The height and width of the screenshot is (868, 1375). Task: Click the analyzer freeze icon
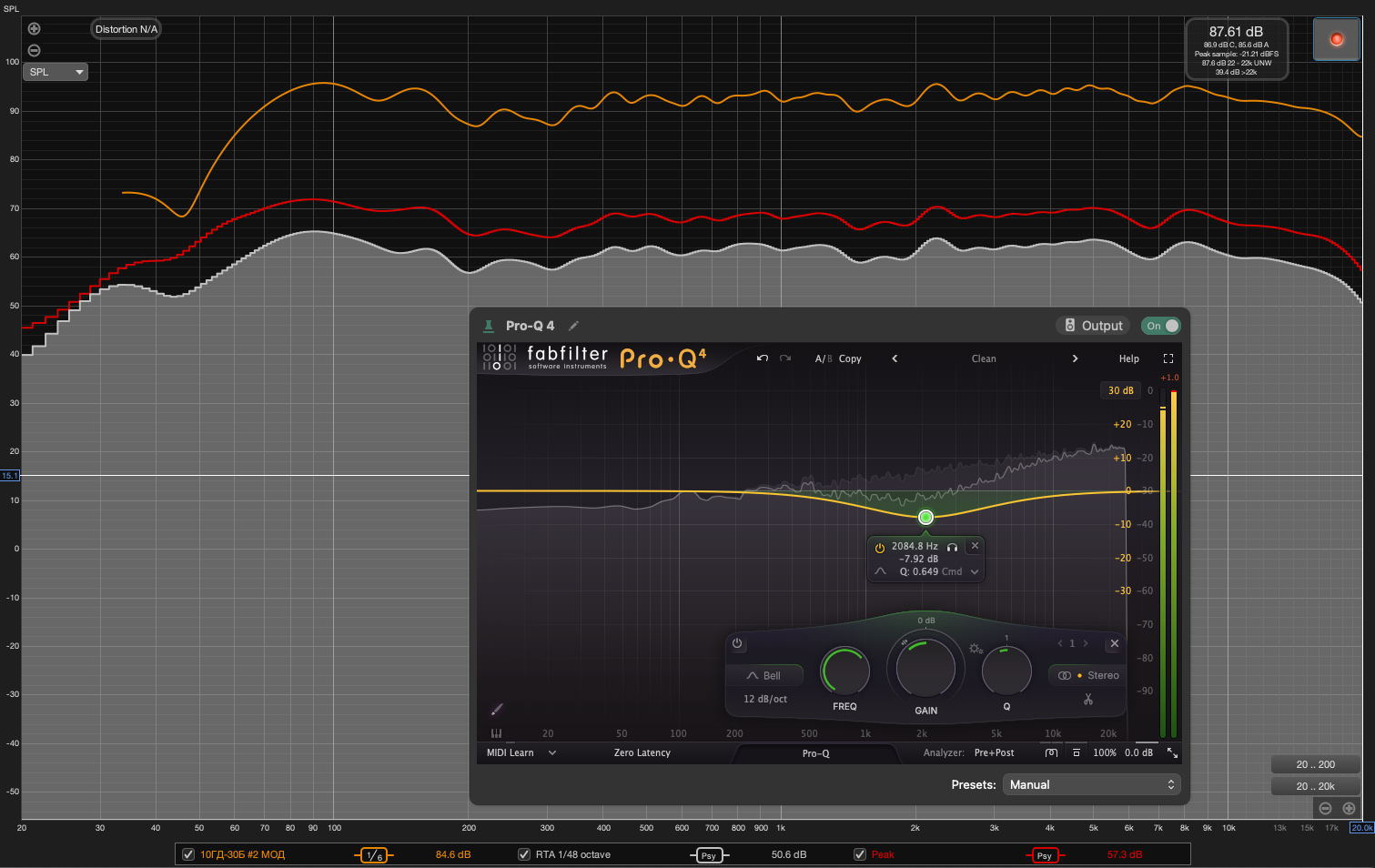(1051, 752)
